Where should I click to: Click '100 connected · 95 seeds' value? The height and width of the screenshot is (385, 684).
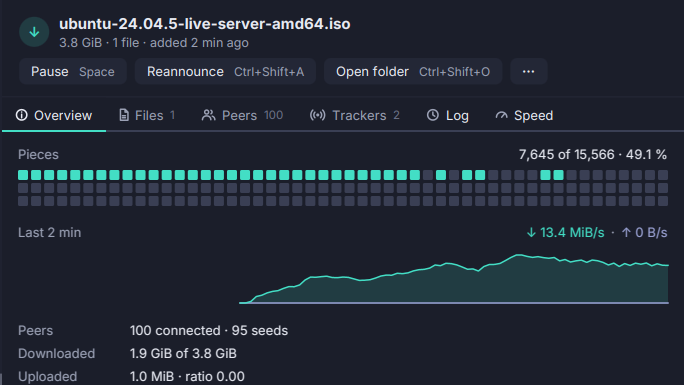tap(209, 330)
